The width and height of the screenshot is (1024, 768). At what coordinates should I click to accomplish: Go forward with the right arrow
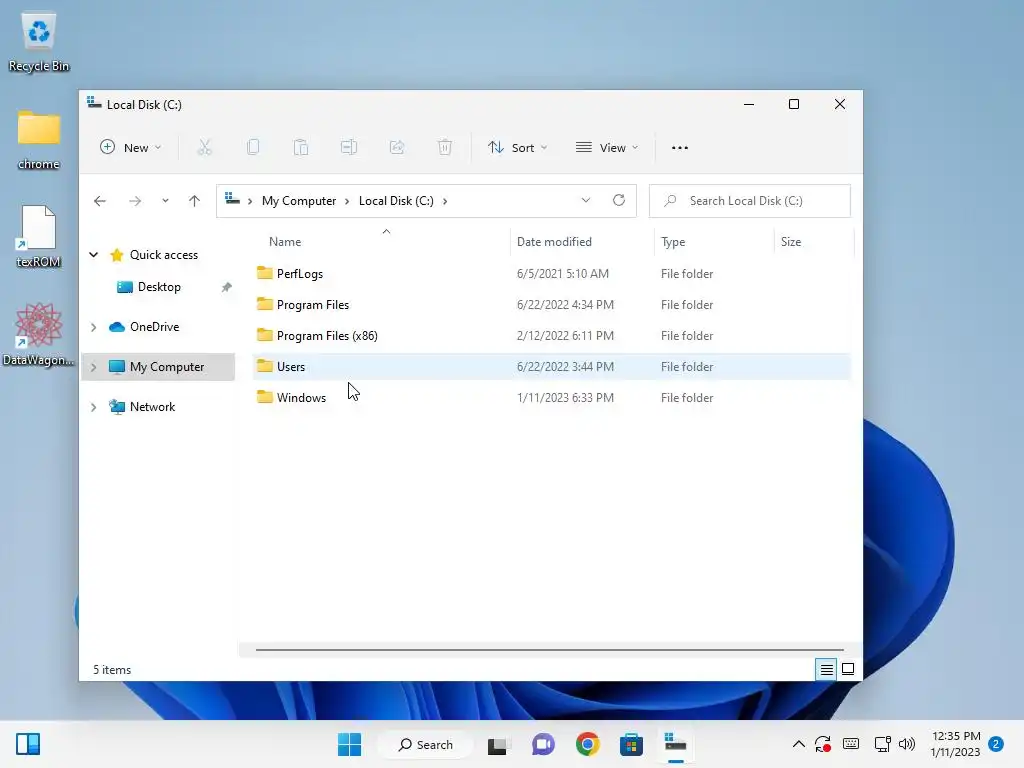coord(135,201)
